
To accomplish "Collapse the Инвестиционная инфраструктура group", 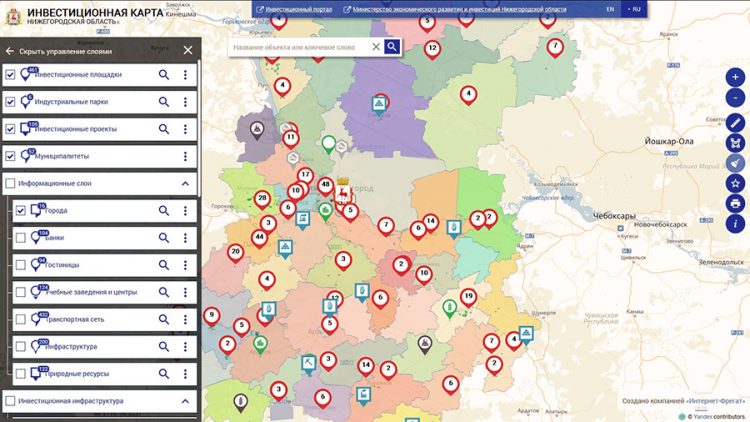I will tap(185, 401).
